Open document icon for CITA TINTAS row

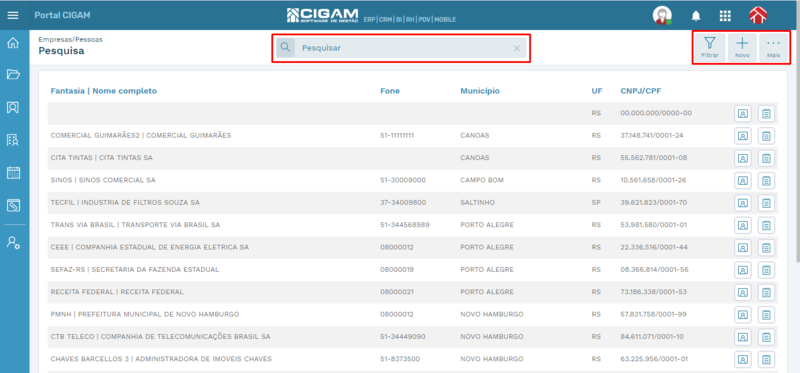pyautogui.click(x=766, y=158)
